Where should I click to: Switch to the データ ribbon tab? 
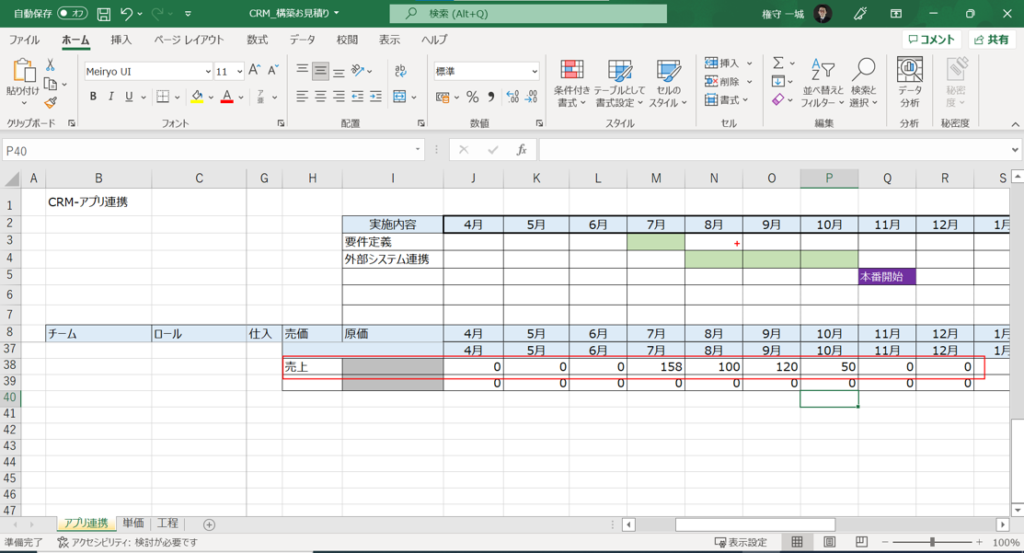click(x=302, y=40)
